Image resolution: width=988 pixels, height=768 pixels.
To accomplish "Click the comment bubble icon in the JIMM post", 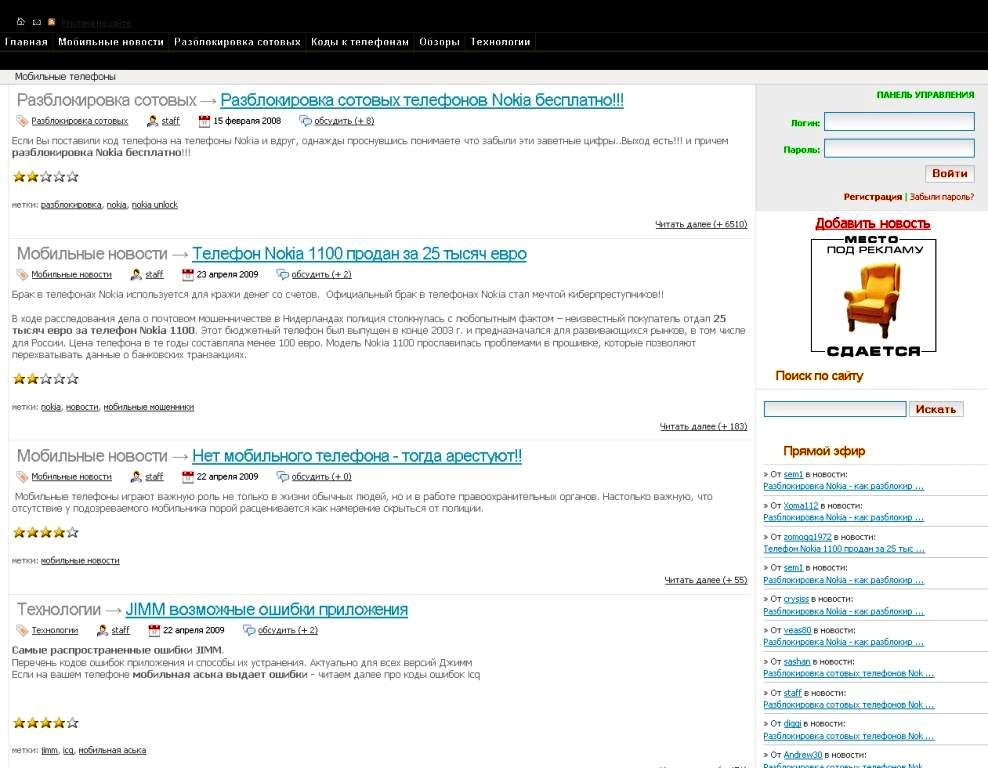I will click(x=250, y=631).
